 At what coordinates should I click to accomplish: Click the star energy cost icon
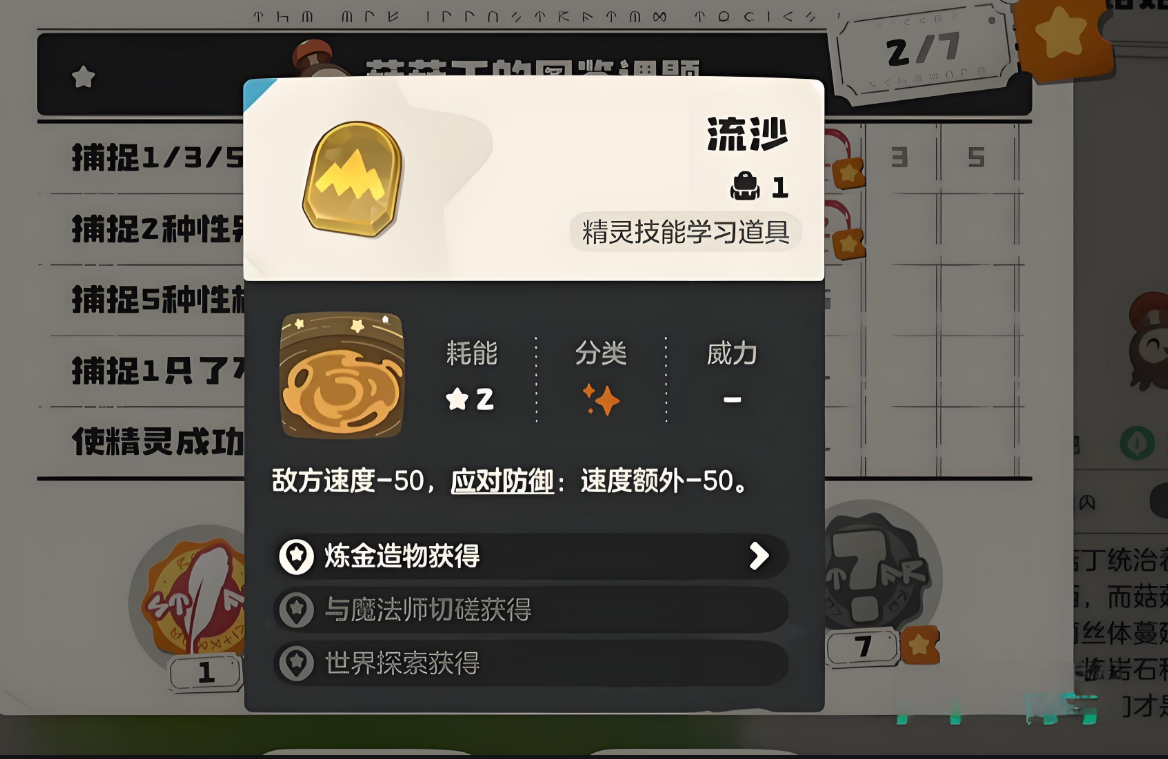pos(457,399)
